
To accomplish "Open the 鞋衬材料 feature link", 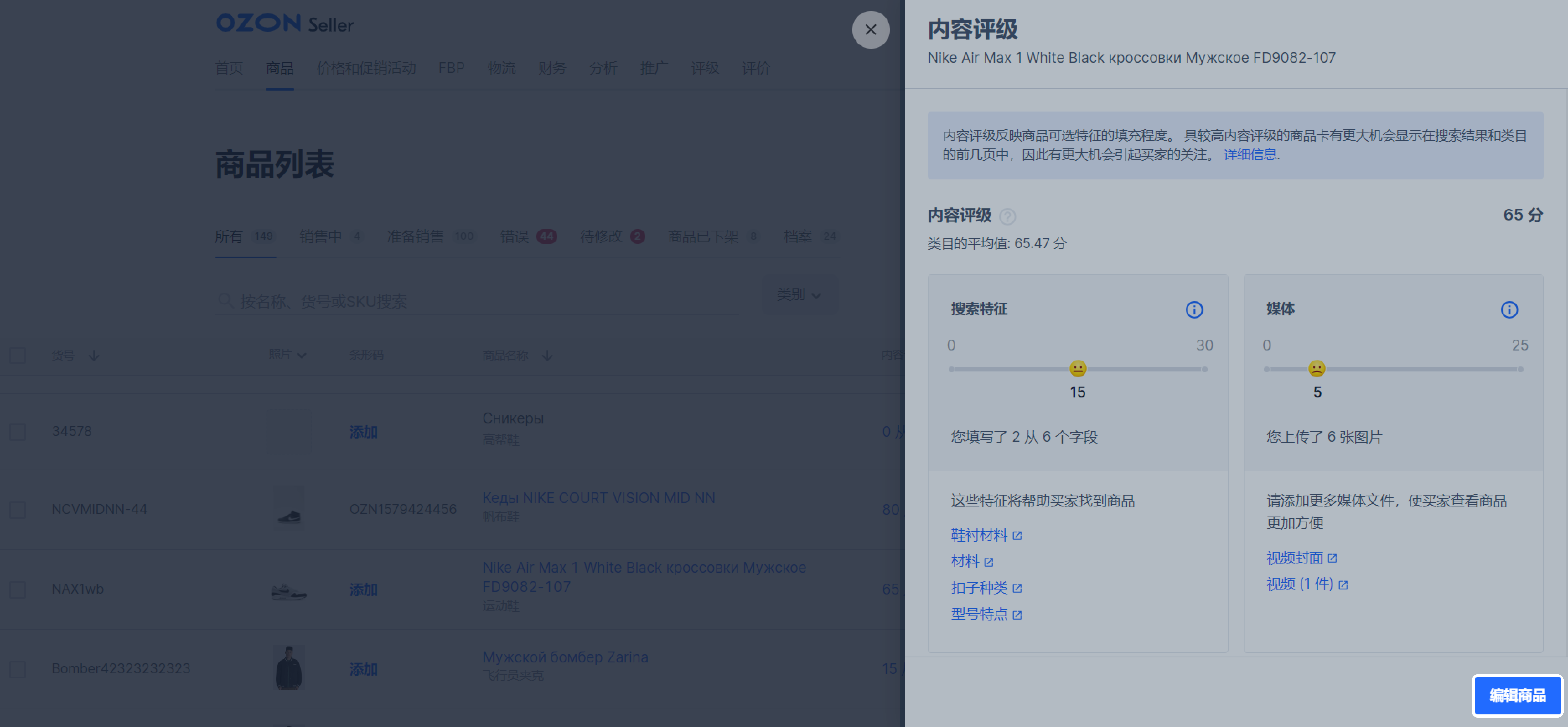I will point(986,535).
